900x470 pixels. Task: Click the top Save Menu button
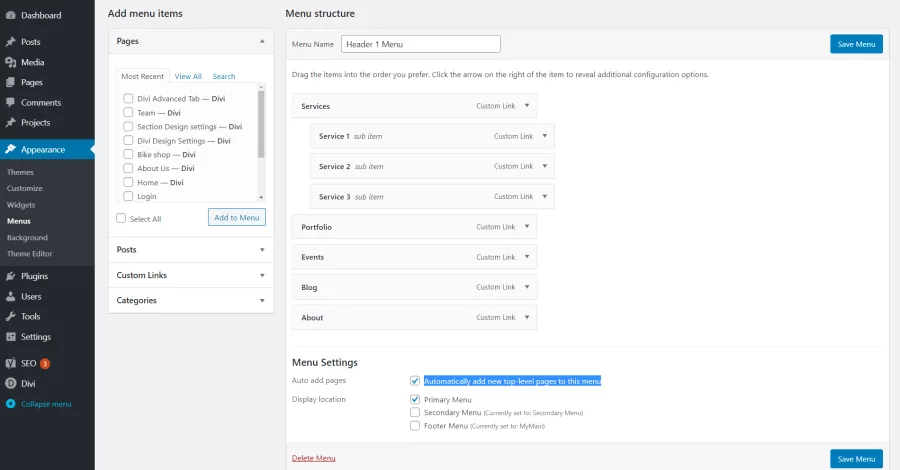pos(856,44)
